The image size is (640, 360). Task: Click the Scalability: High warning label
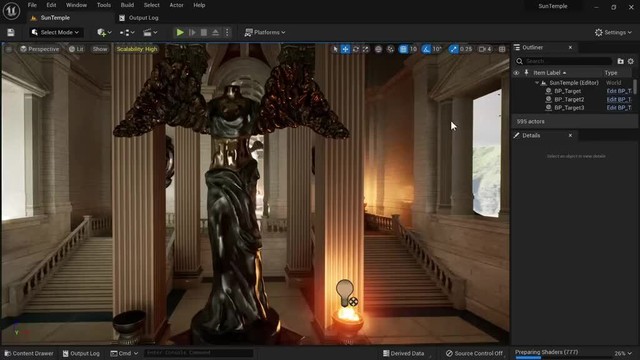[x=137, y=49]
